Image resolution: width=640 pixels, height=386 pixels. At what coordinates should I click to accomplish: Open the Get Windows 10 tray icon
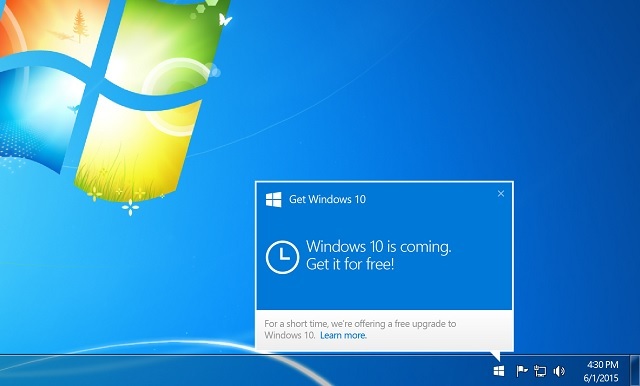[x=499, y=371]
